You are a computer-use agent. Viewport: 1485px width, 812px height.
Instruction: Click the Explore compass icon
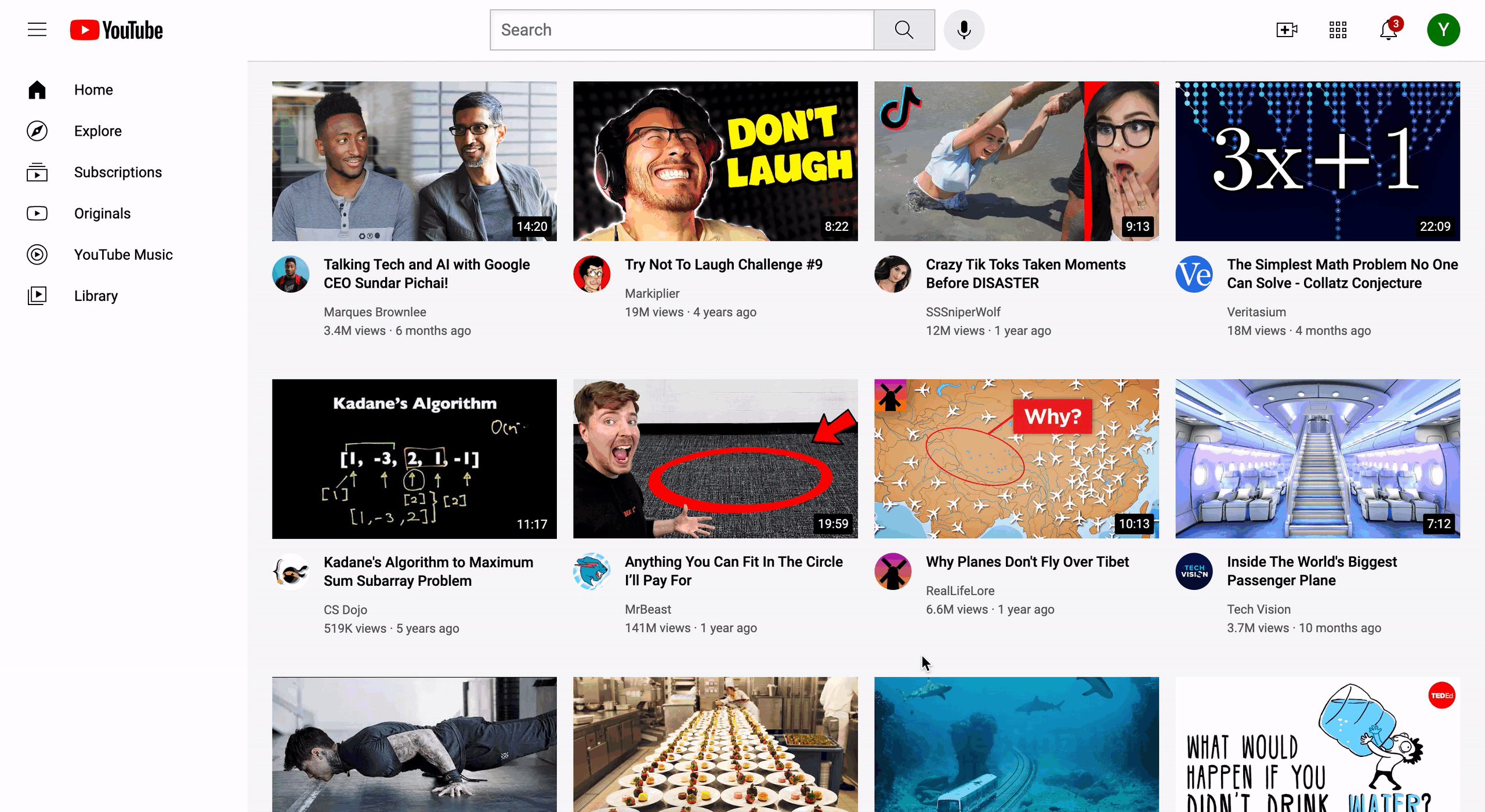click(37, 131)
